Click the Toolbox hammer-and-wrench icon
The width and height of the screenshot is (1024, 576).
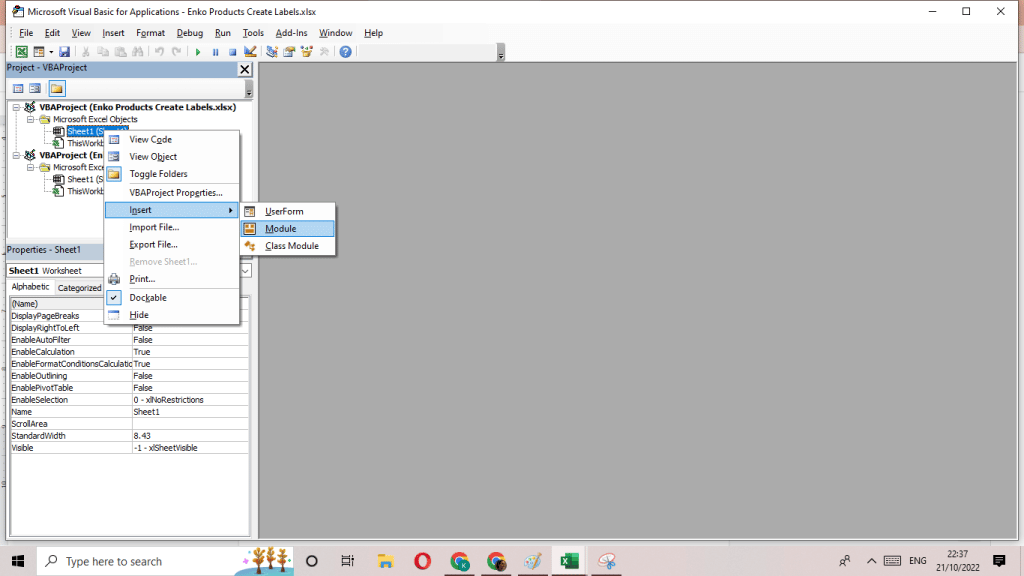click(324, 52)
